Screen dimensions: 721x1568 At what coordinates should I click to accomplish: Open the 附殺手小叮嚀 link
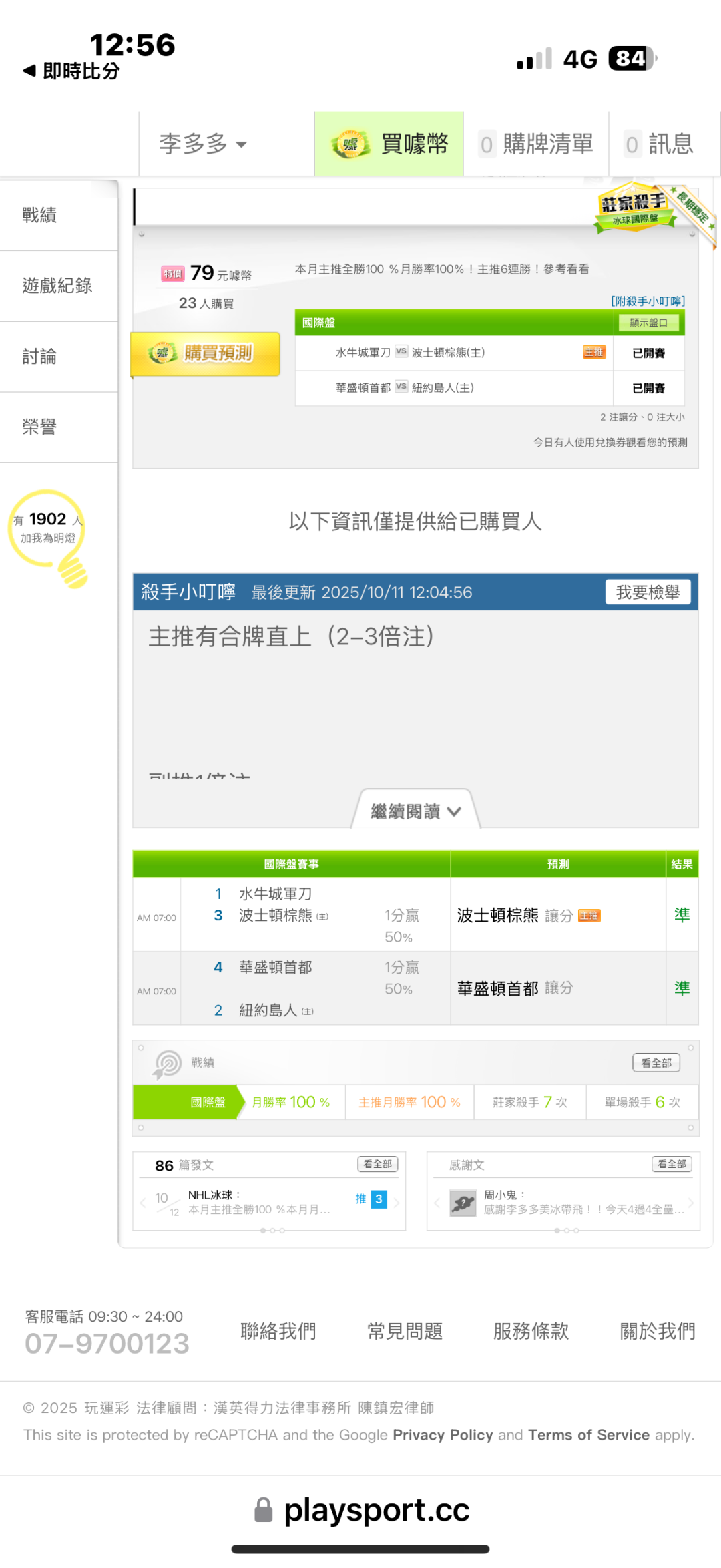648,301
